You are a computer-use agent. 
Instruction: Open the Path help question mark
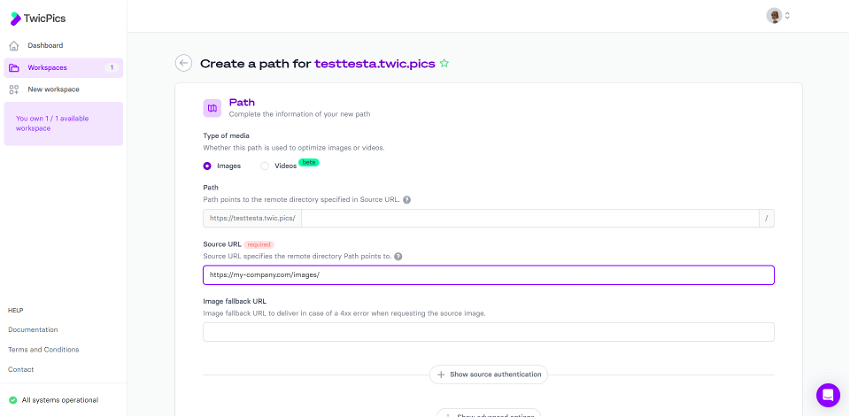click(407, 200)
